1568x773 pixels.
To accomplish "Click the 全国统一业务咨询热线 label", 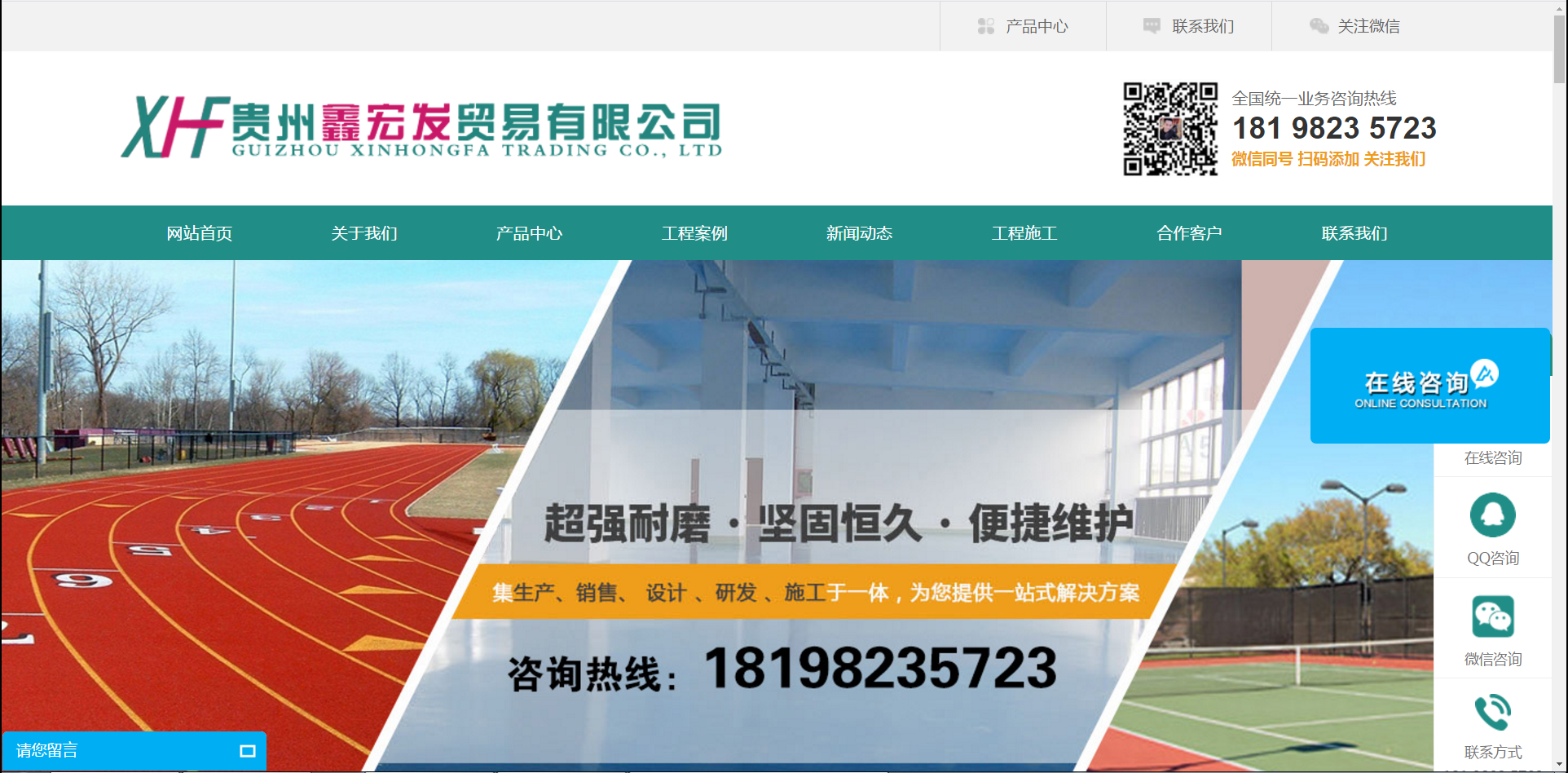I will tap(1314, 99).
